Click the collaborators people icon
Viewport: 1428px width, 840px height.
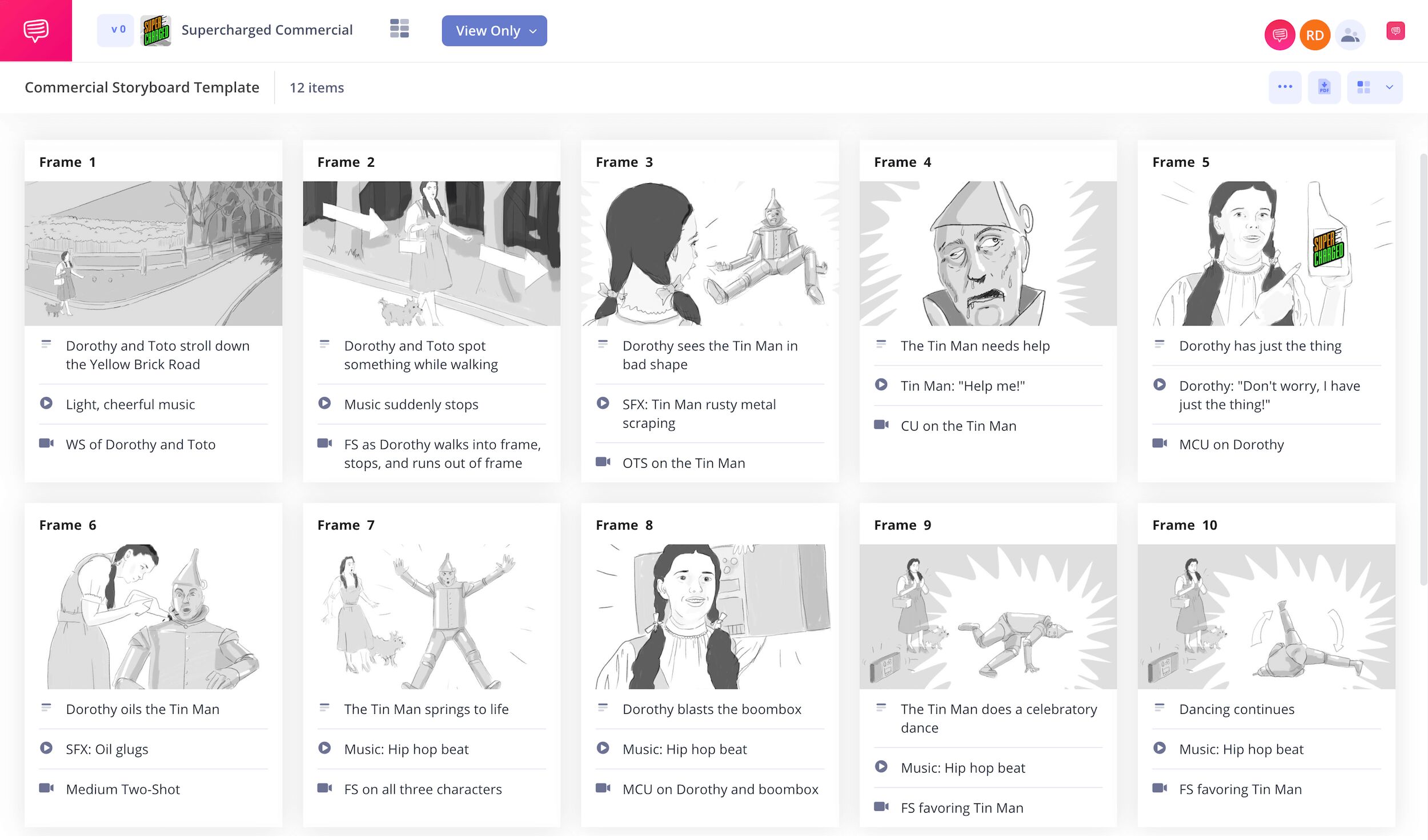[x=1349, y=35]
